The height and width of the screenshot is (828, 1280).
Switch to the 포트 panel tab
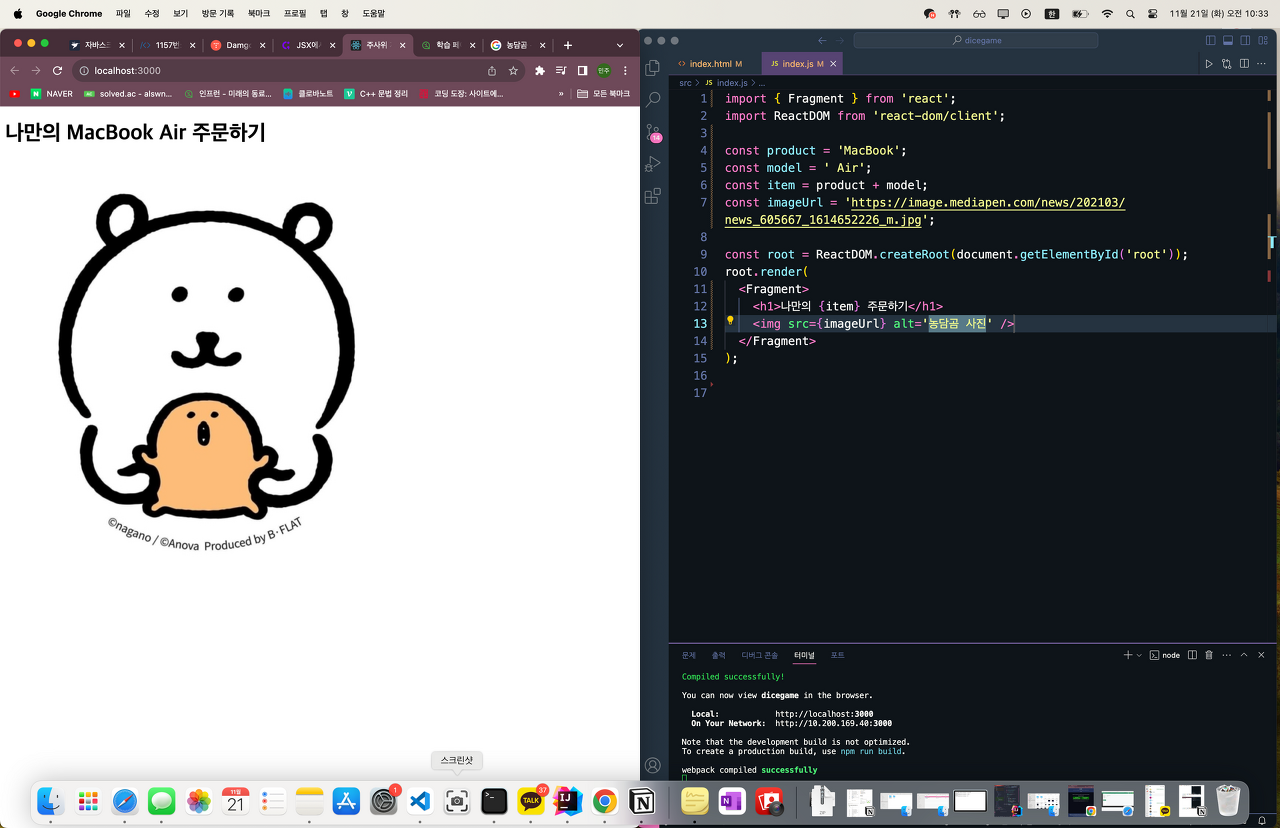[838, 655]
